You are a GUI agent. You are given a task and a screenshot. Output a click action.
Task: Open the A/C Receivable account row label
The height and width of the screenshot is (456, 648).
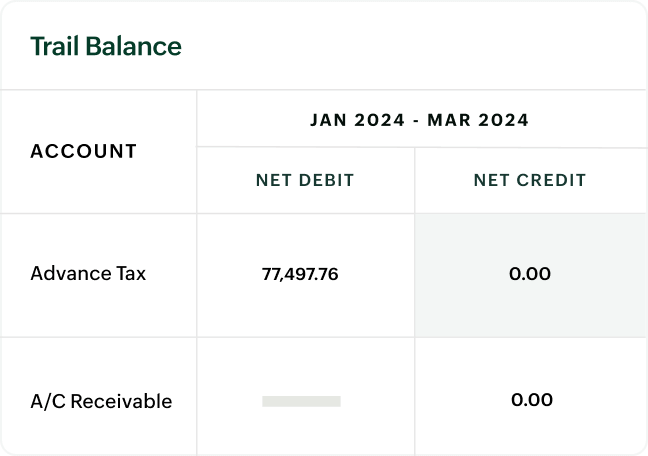(101, 401)
